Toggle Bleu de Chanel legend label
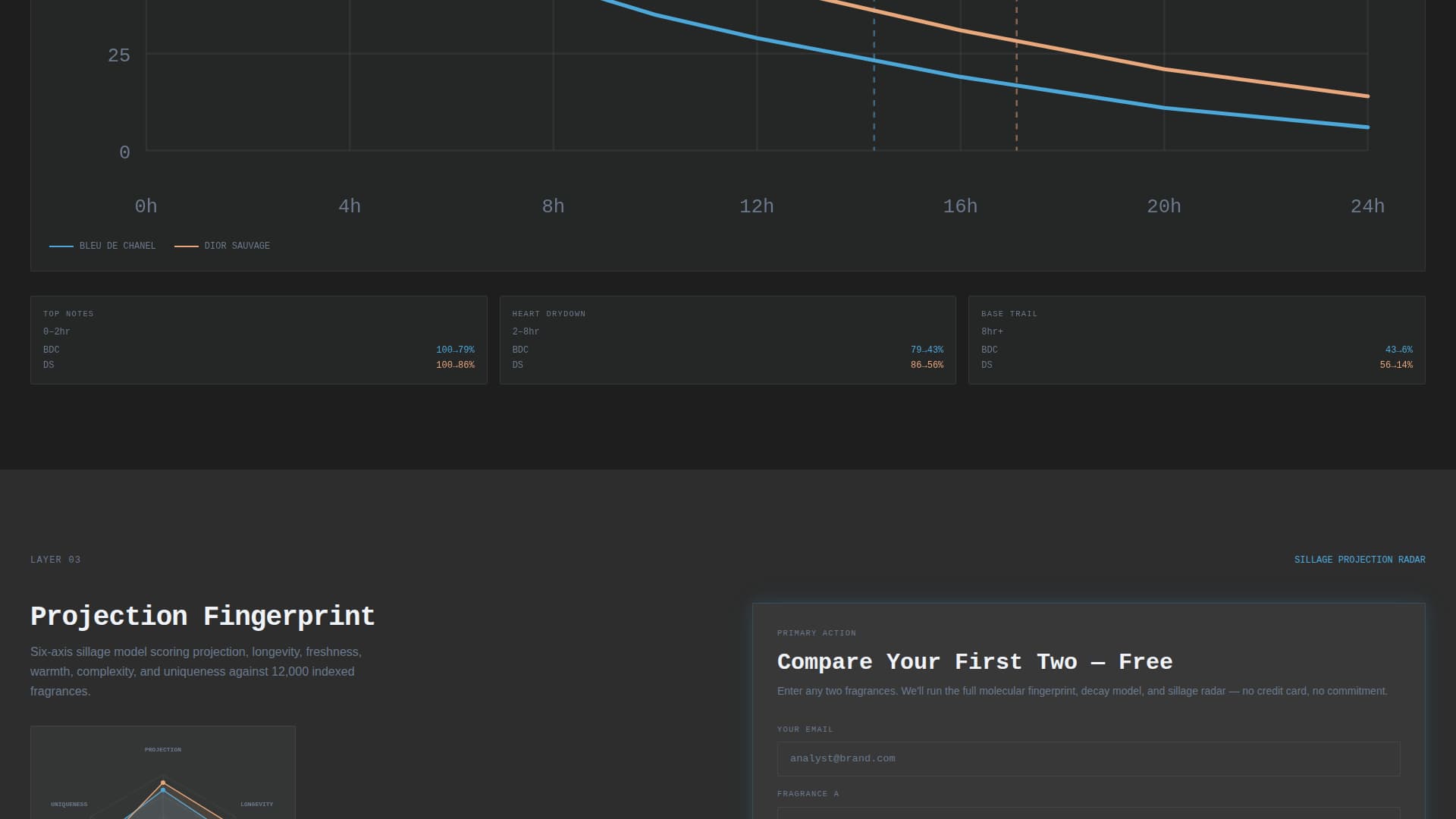This screenshot has width=1456, height=819. pyautogui.click(x=118, y=246)
